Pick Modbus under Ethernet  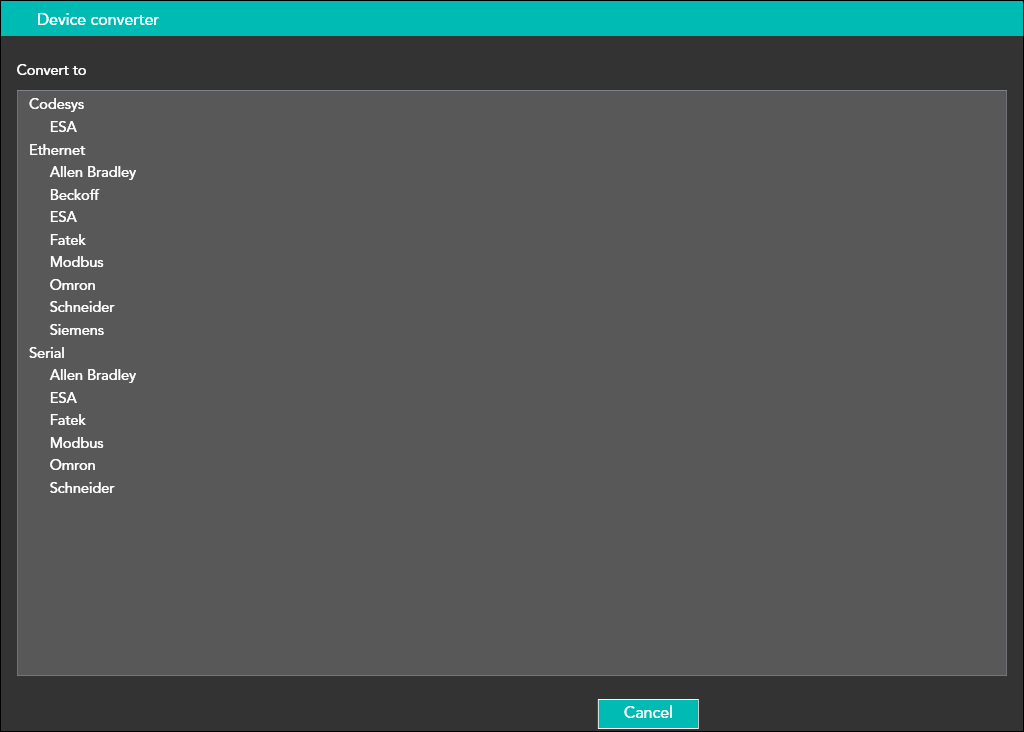click(77, 262)
